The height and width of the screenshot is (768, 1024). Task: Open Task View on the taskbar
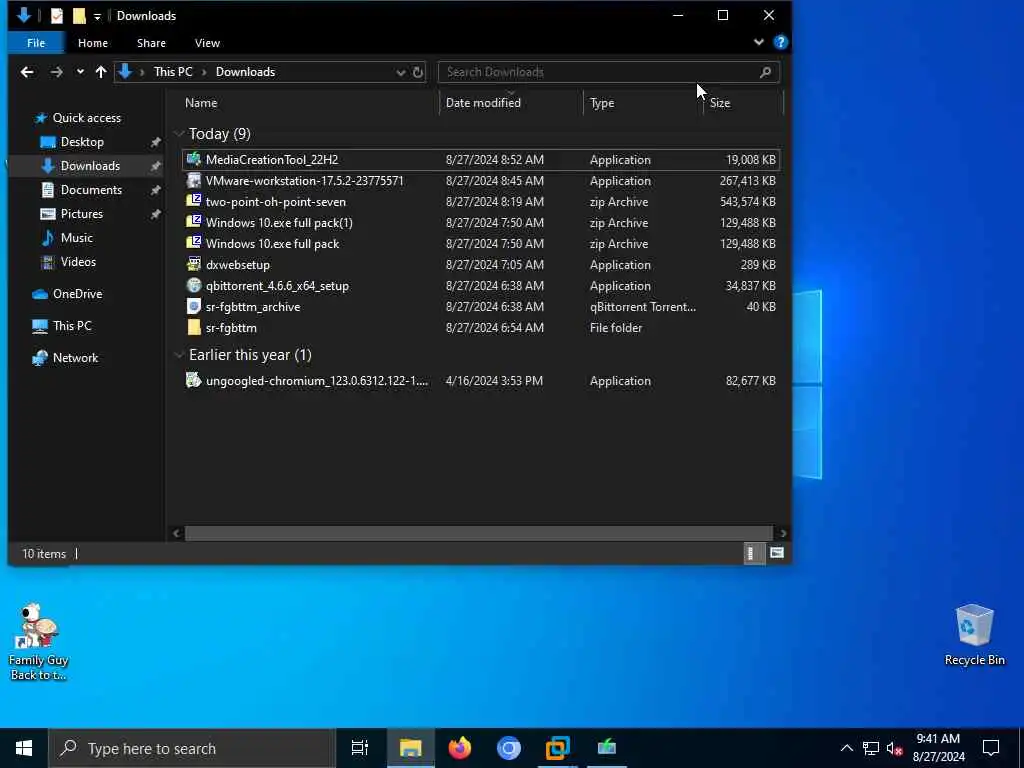360,748
